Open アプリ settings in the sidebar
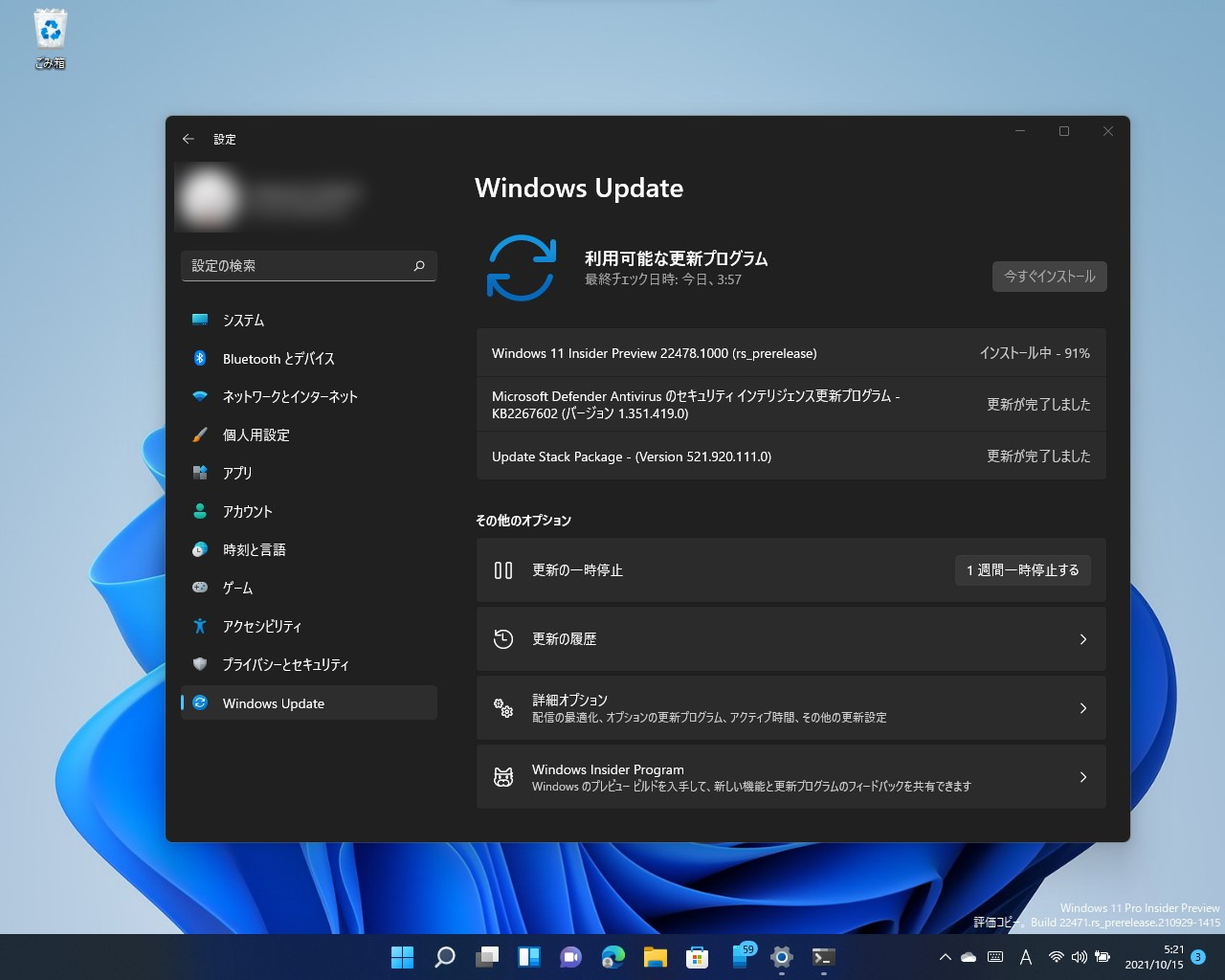This screenshot has height=980, width=1225. click(200, 473)
